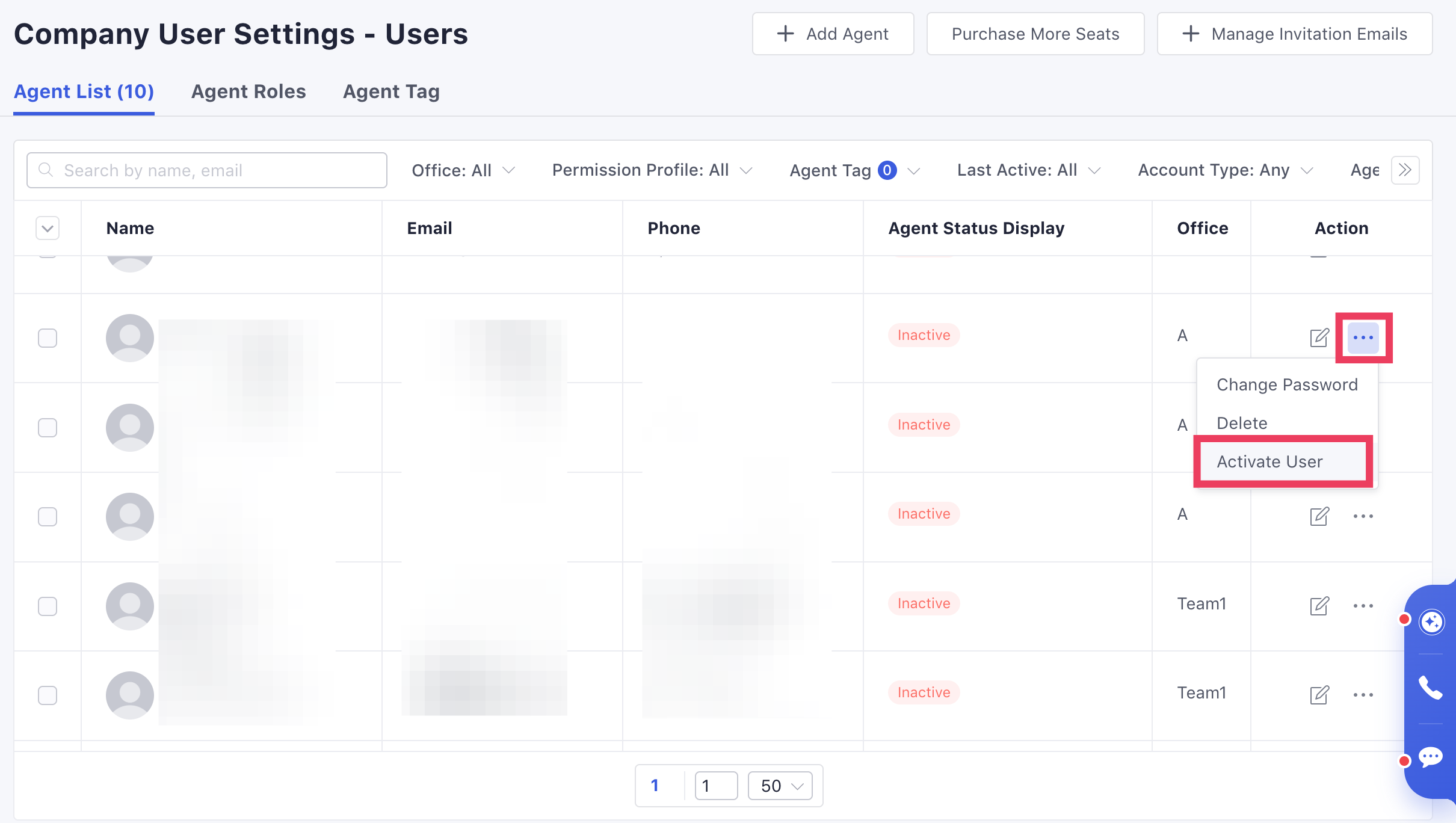
Task: Click the double-arrow to scroll filters right
Action: click(1405, 170)
